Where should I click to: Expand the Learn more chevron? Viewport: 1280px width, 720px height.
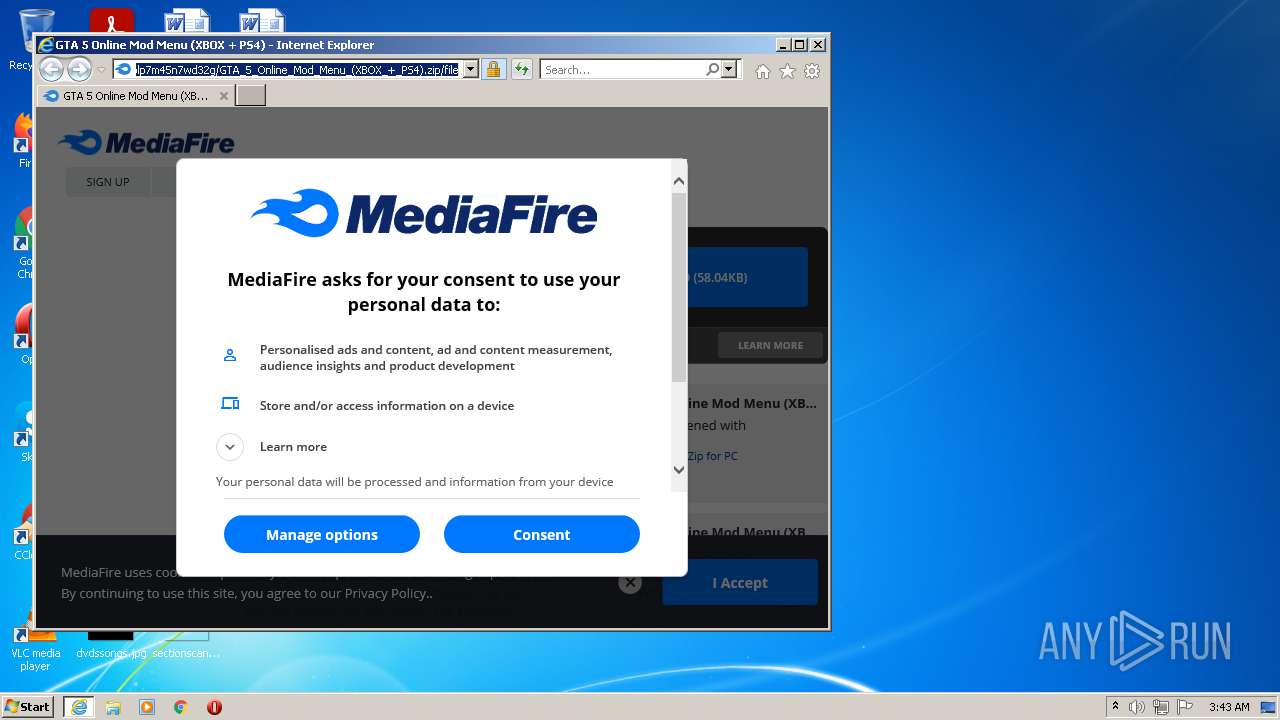coord(230,447)
